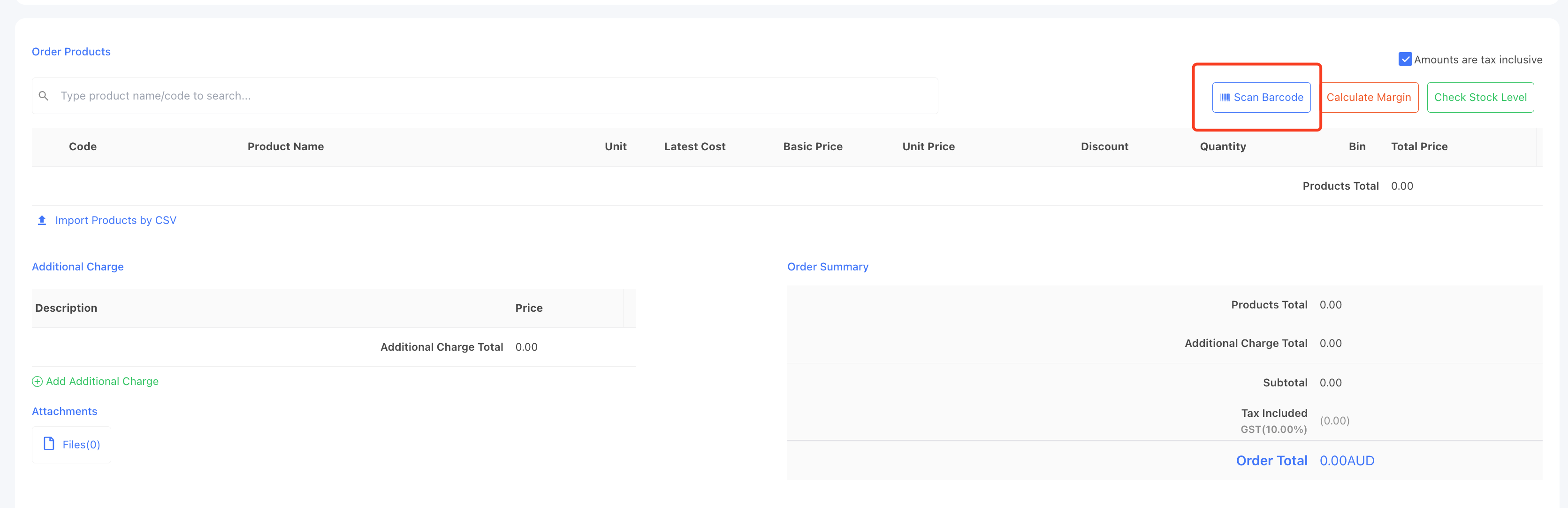Click the search magnifier icon
Screen dimensions: 1568x508
[43, 96]
